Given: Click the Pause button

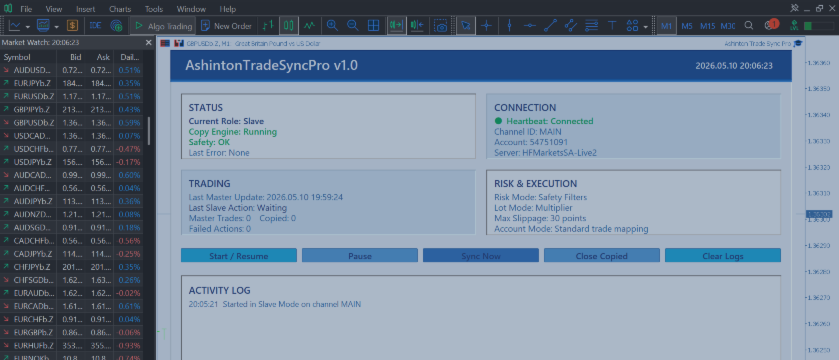Looking at the screenshot, I should coord(360,256).
